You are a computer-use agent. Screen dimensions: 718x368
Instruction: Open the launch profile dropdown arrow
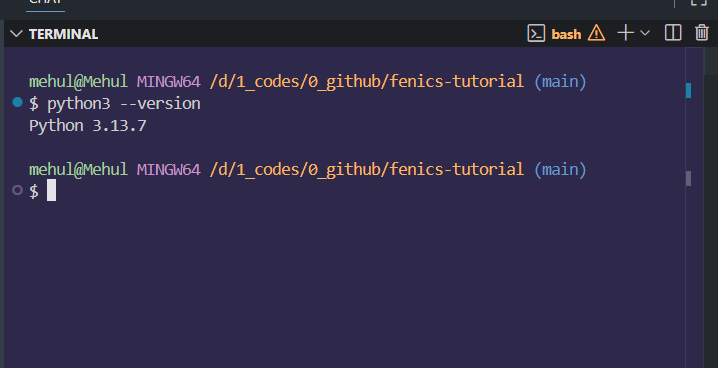[645, 33]
